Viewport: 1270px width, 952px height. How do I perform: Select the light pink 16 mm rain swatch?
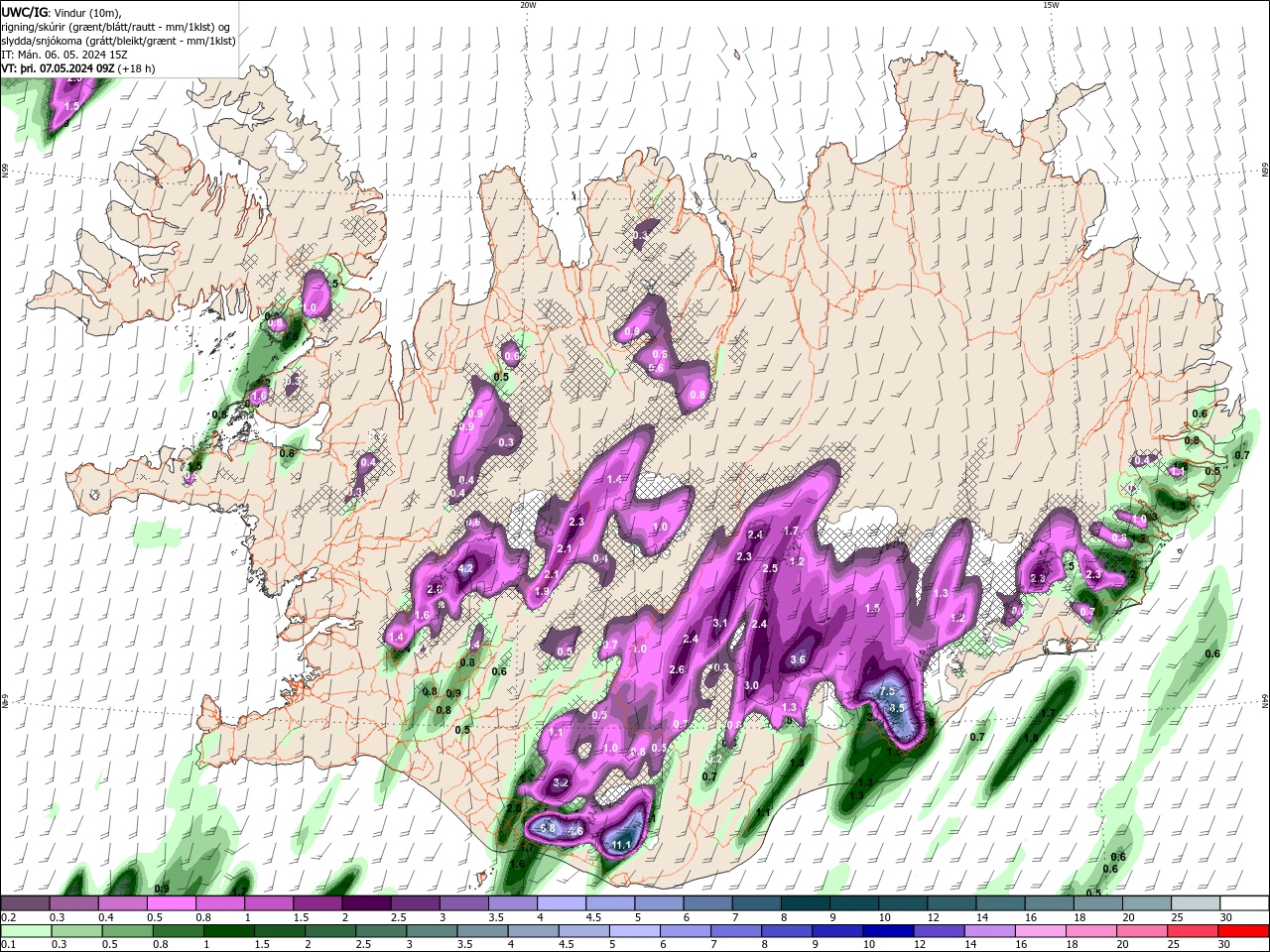[1040, 931]
